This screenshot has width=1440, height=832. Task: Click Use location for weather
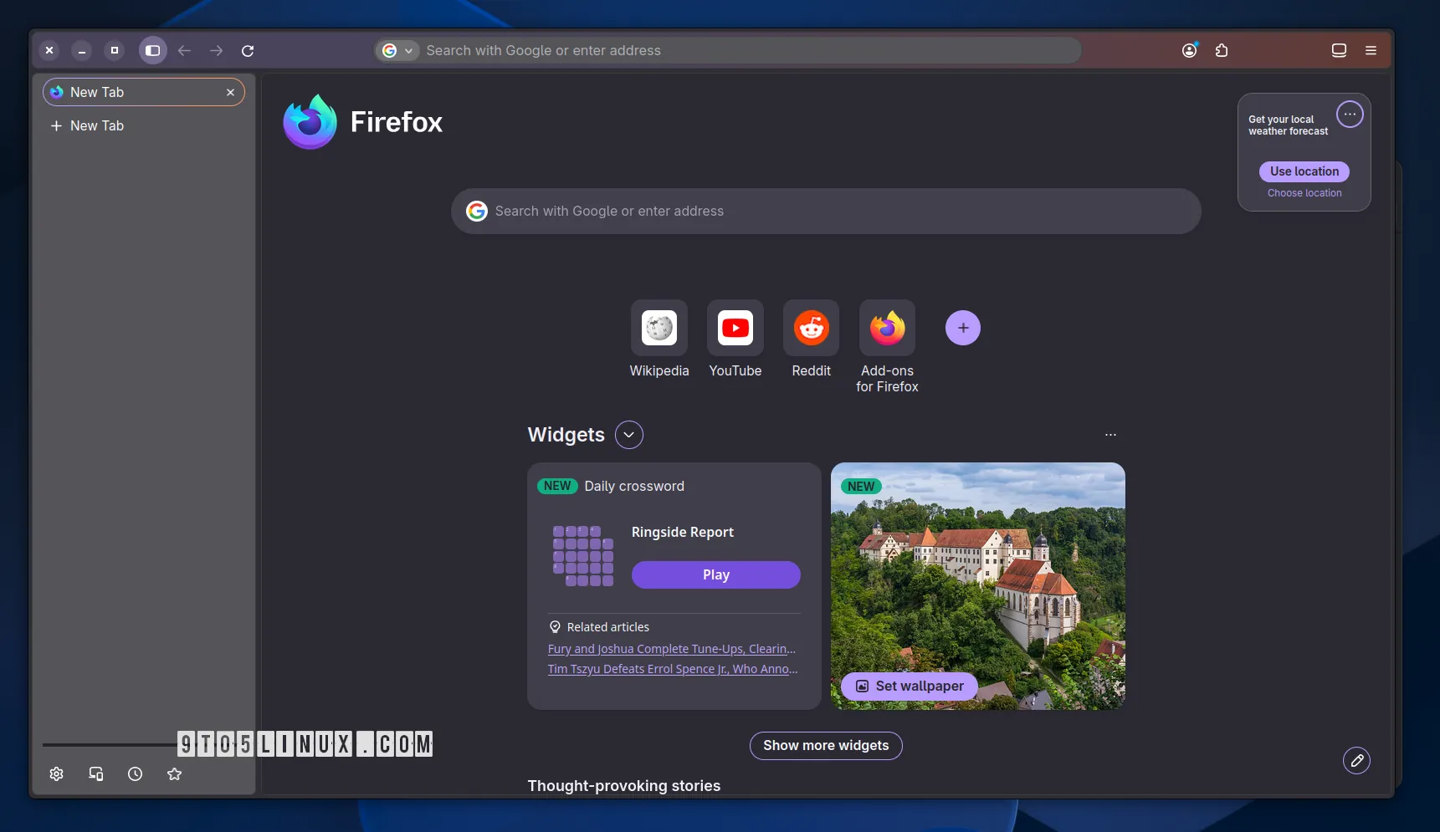coord(1304,172)
